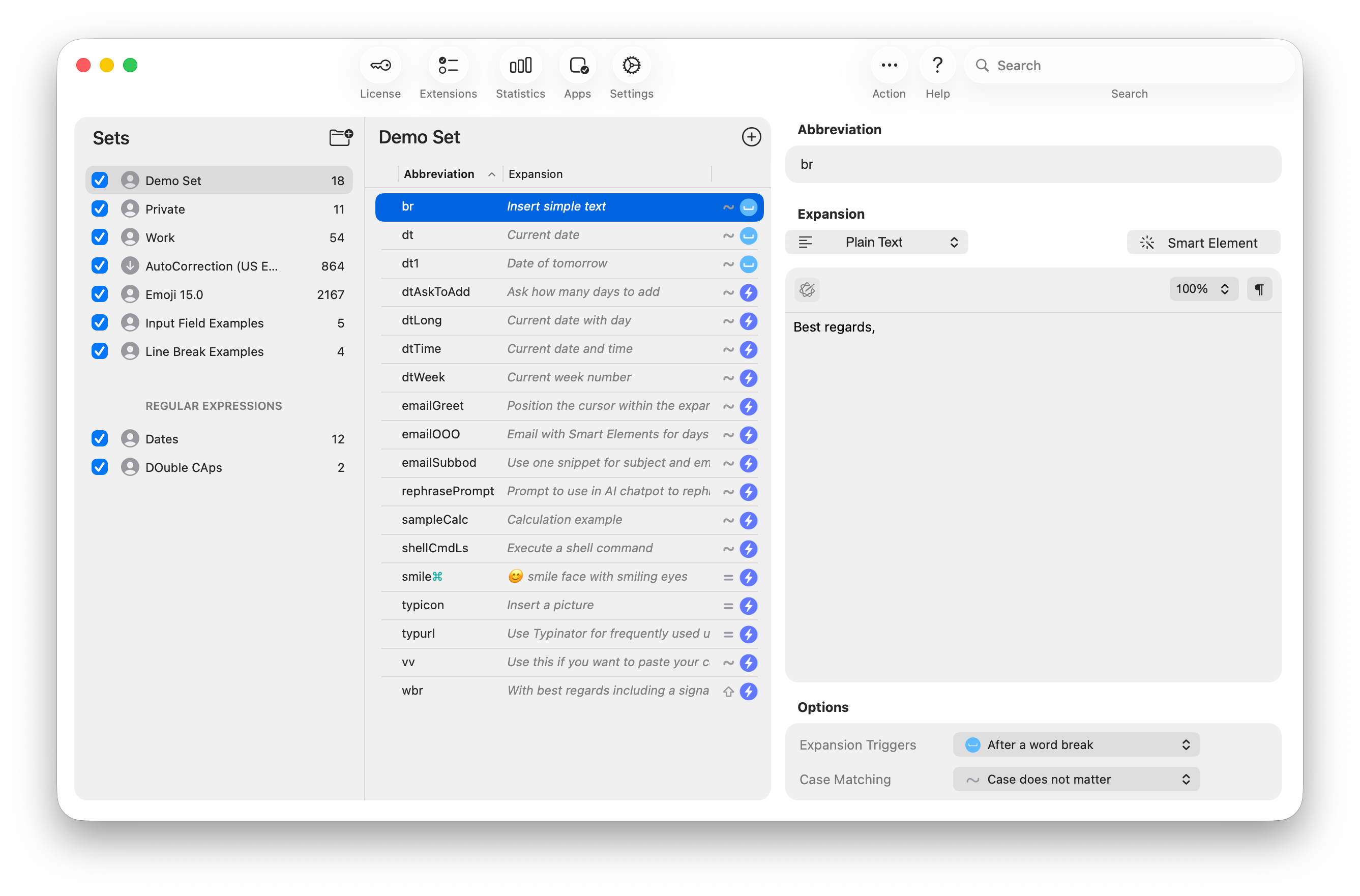Open the Statistics bar chart icon
The image size is (1360, 896).
pos(520,66)
